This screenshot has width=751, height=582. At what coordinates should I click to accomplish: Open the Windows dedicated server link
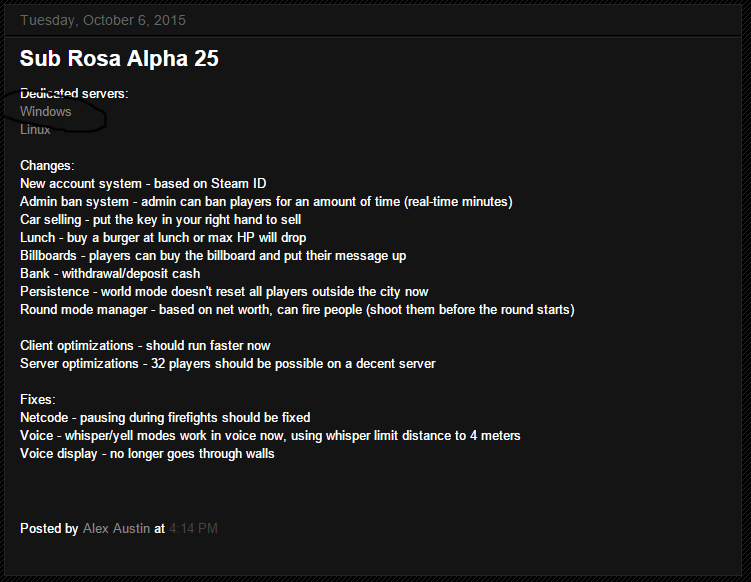tap(46, 112)
